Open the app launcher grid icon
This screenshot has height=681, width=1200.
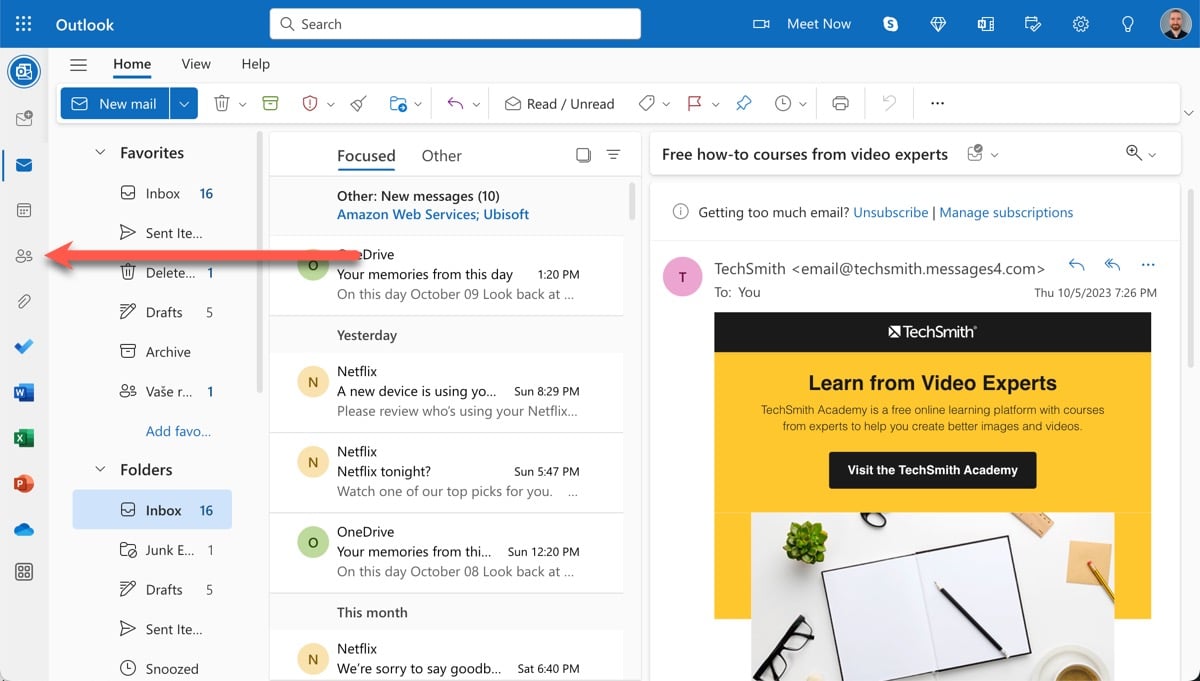coord(24,24)
